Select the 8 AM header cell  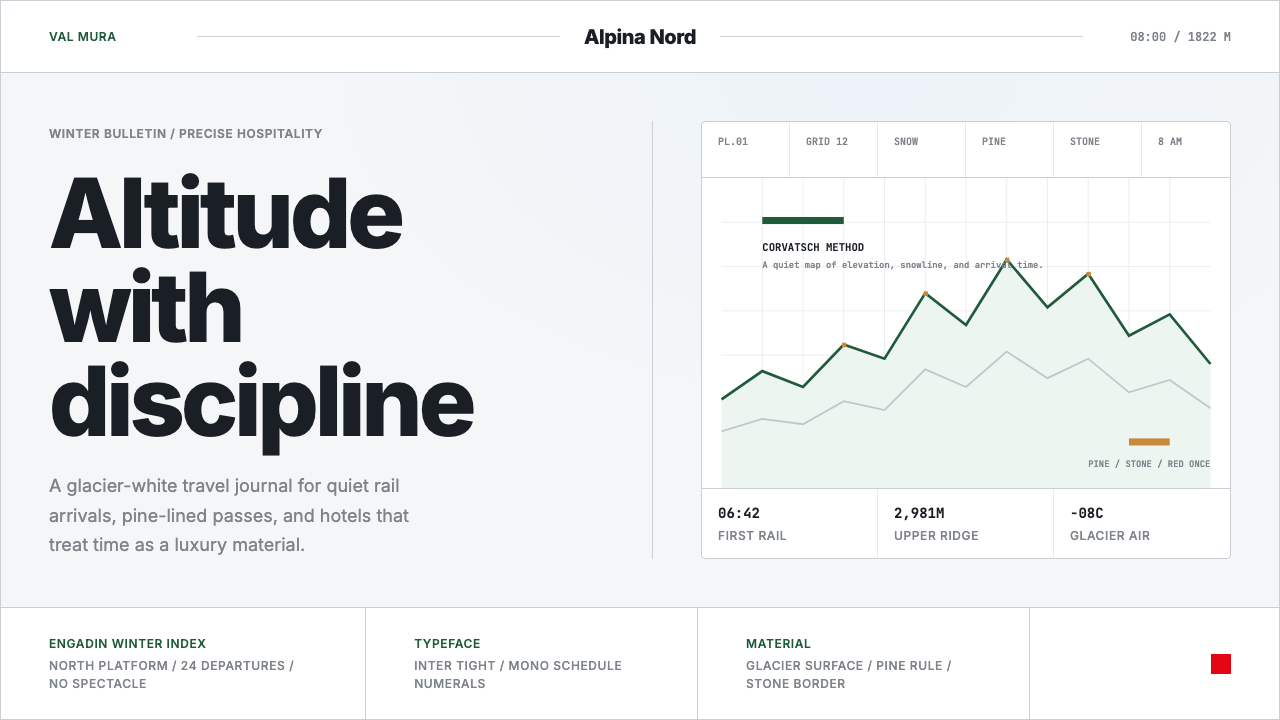1186,150
